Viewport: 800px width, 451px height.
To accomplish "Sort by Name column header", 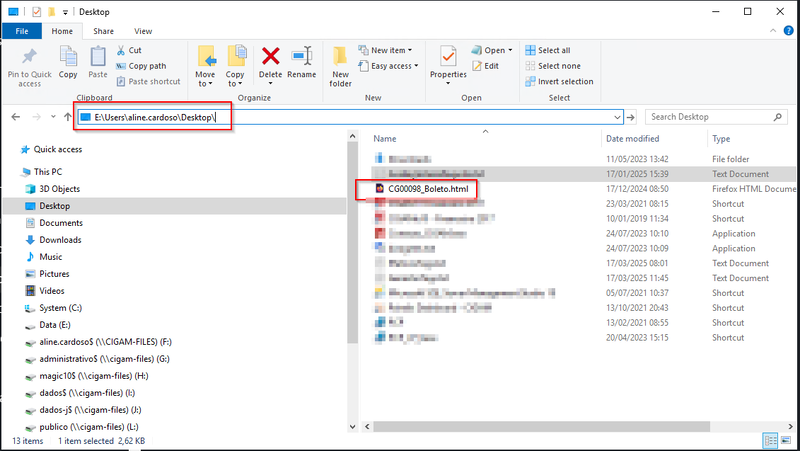I will click(x=384, y=139).
